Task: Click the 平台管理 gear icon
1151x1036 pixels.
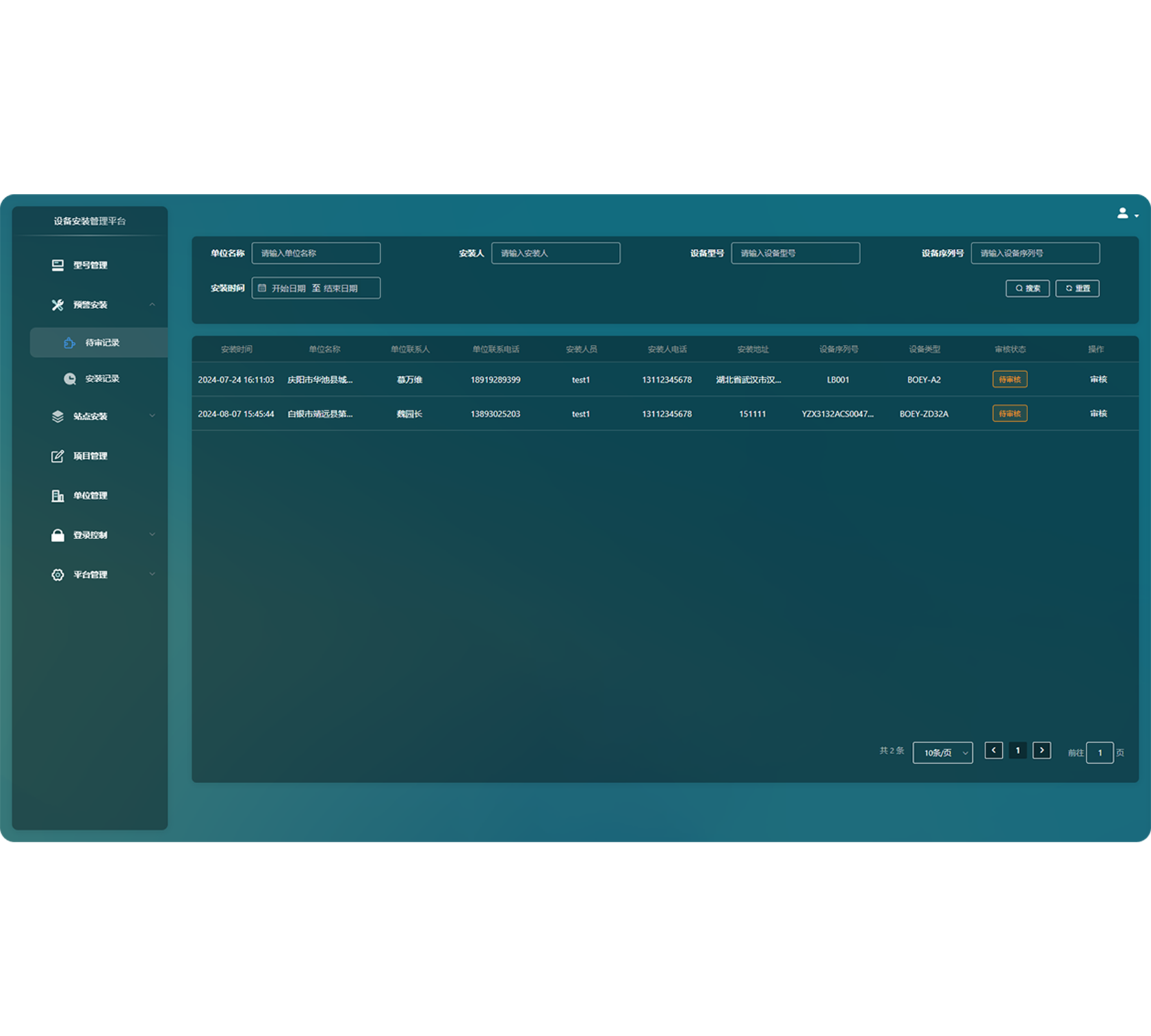Action: [58, 575]
